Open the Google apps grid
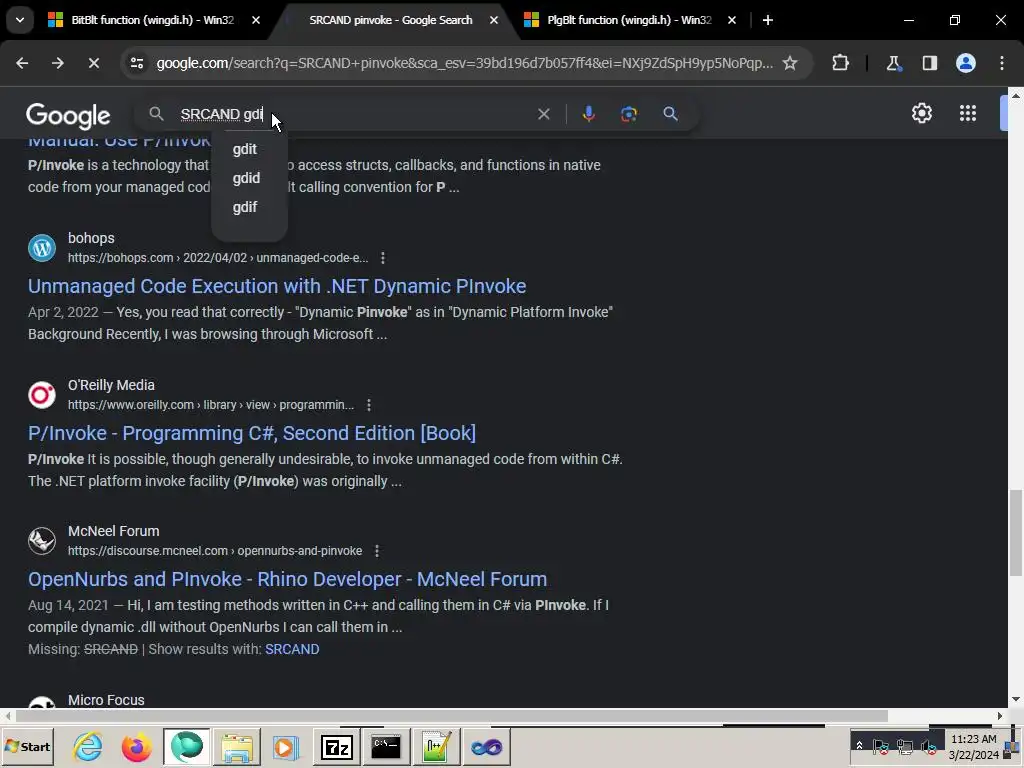 tap(968, 113)
